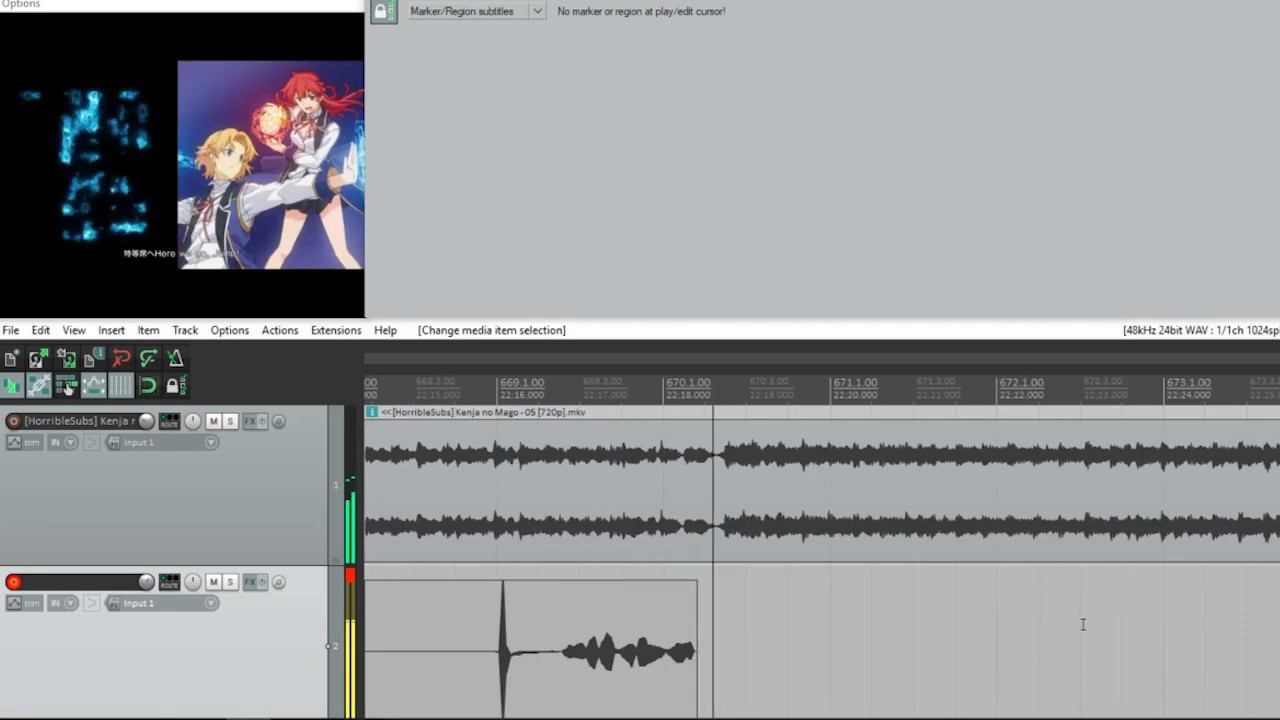Open the Item menu
This screenshot has height=720, width=1280.
pos(148,330)
